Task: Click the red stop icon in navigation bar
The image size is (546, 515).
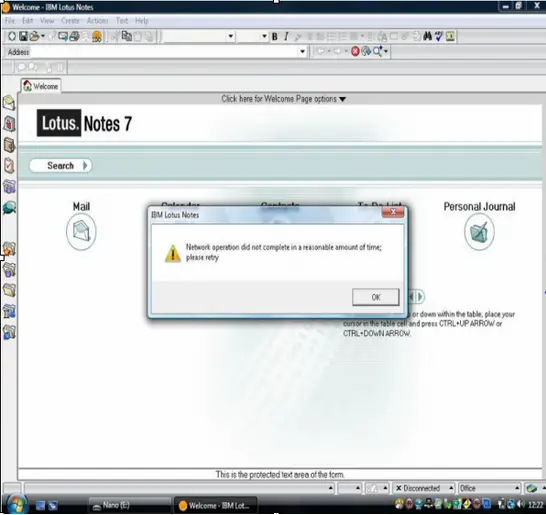Action: (355, 52)
